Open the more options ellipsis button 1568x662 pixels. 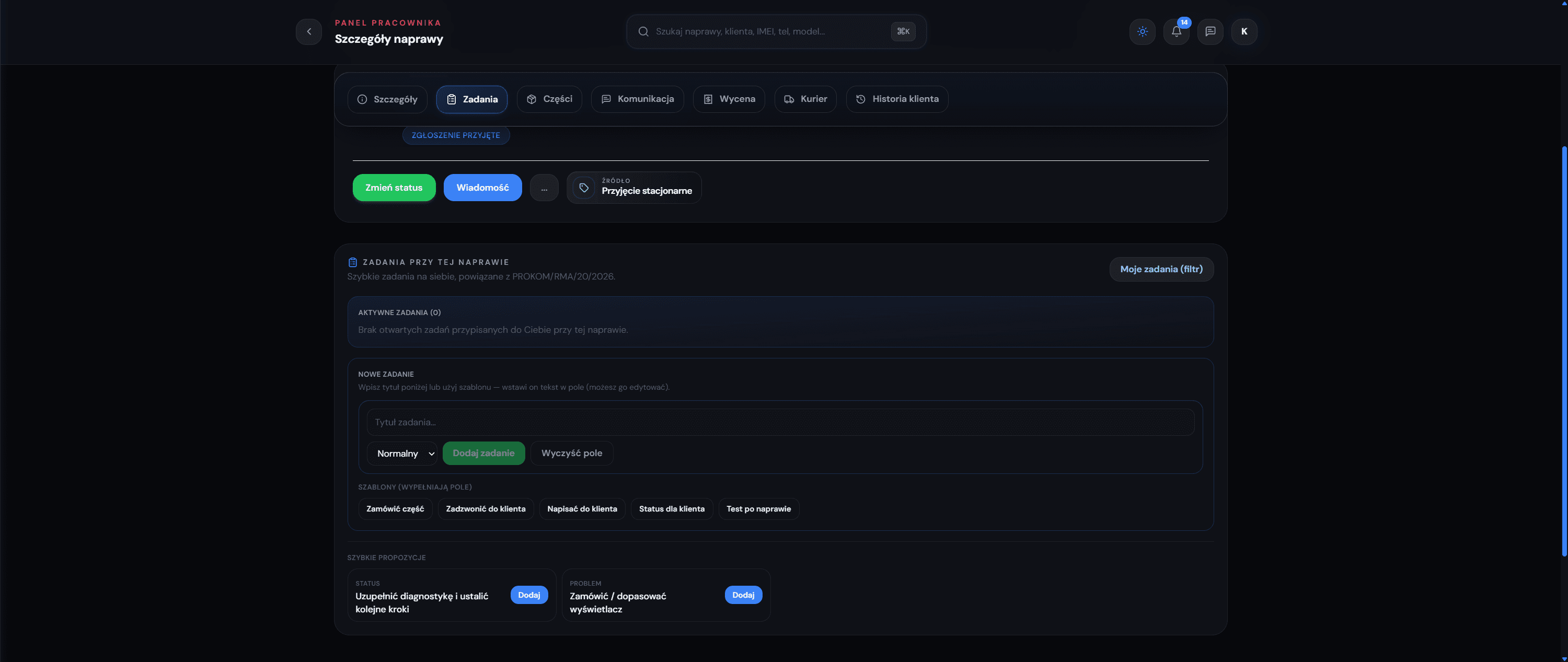[544, 188]
